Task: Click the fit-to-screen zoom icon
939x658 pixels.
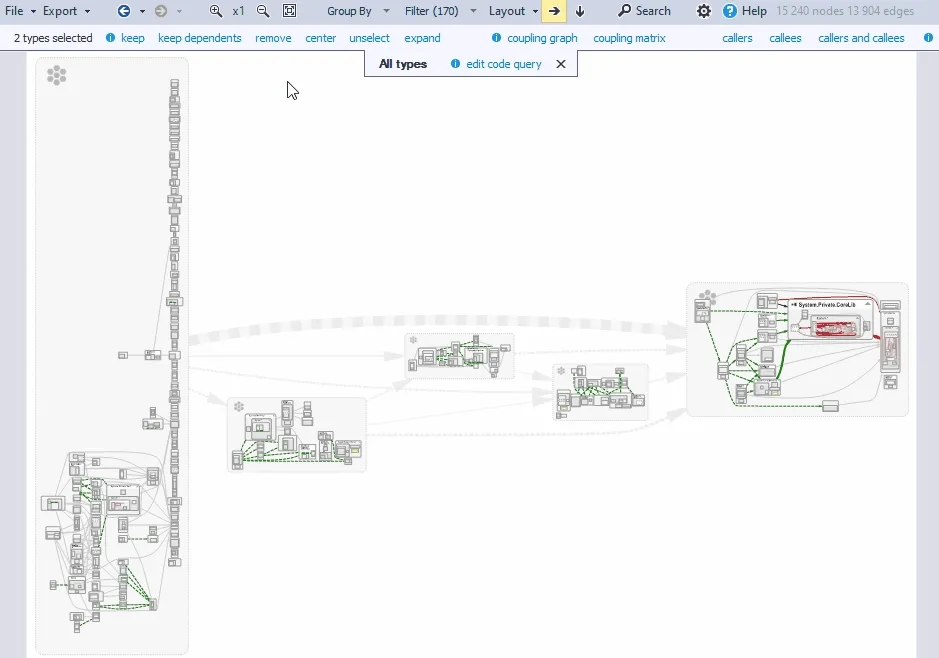Action: [x=289, y=11]
